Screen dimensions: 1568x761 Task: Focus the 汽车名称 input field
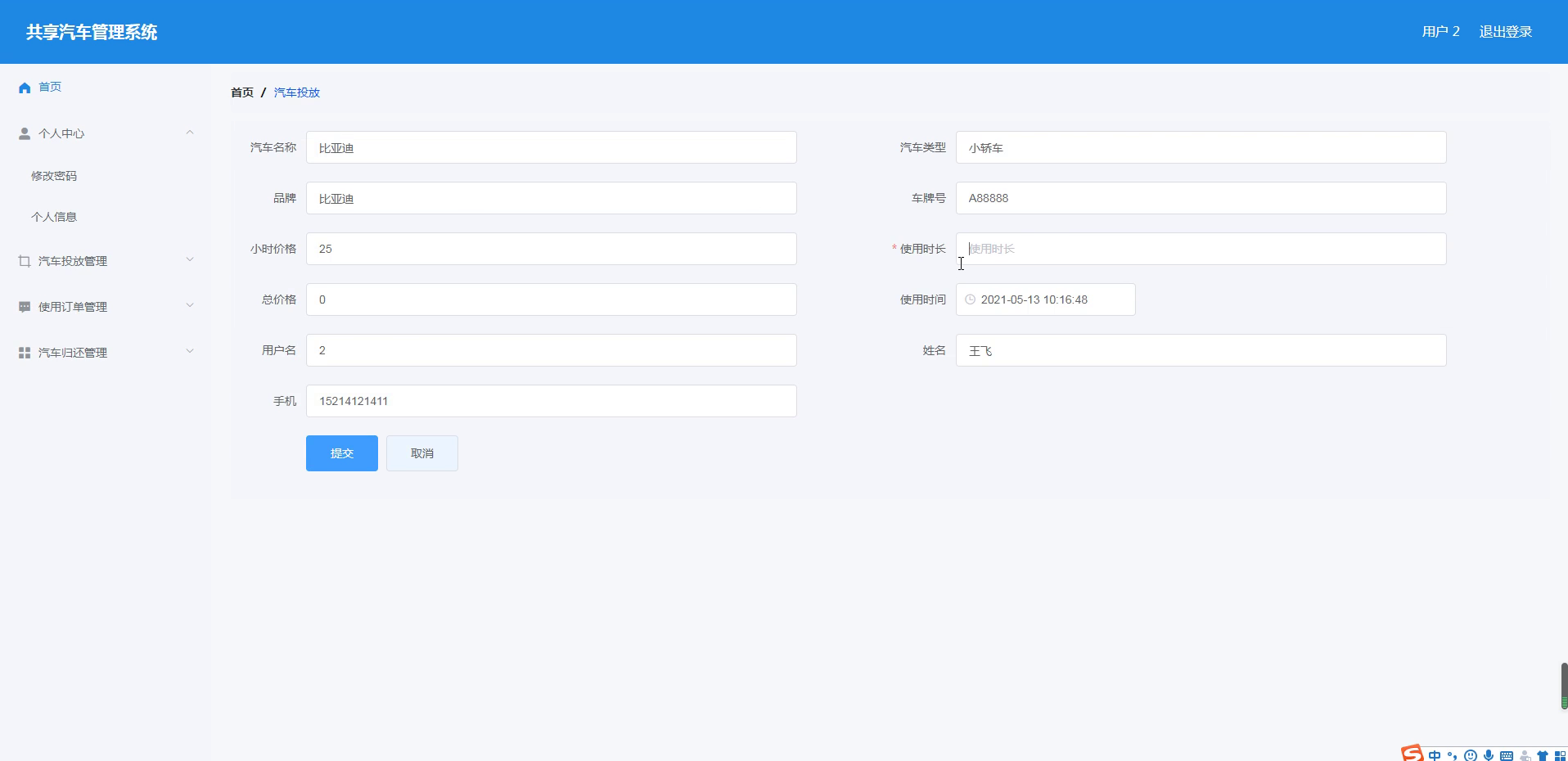click(552, 147)
